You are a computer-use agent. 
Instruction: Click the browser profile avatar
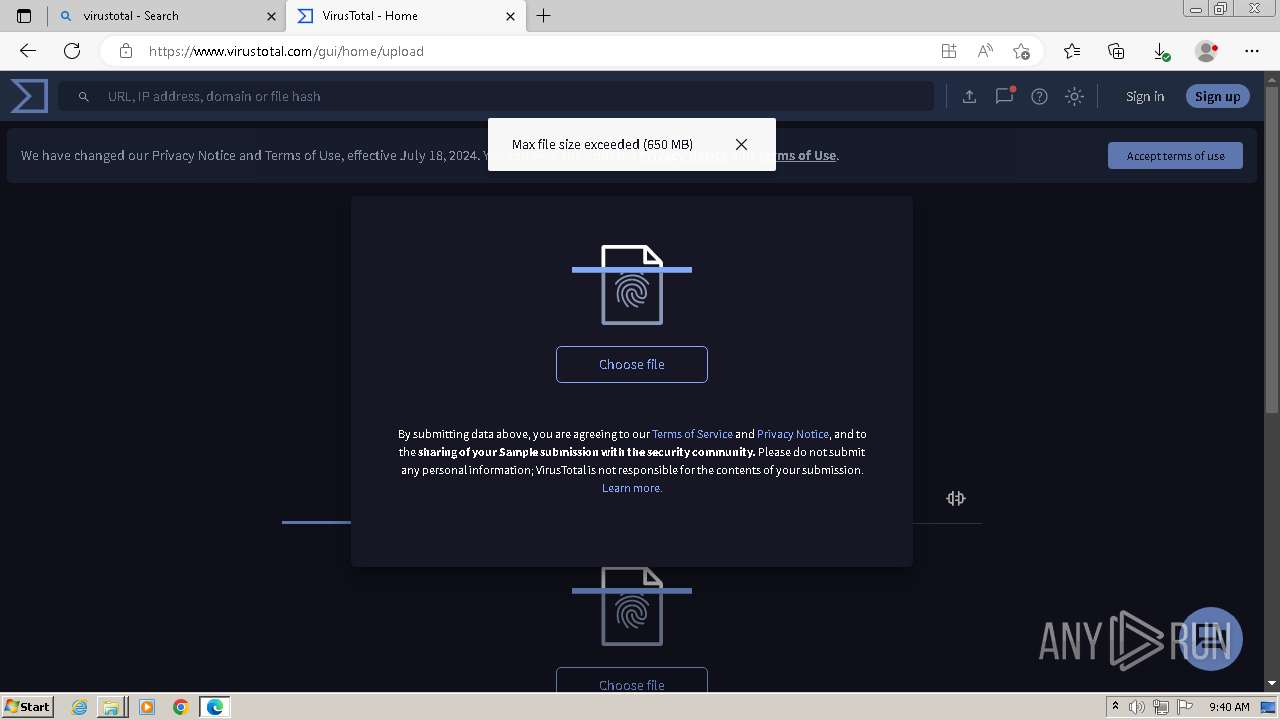pyautogui.click(x=1207, y=51)
